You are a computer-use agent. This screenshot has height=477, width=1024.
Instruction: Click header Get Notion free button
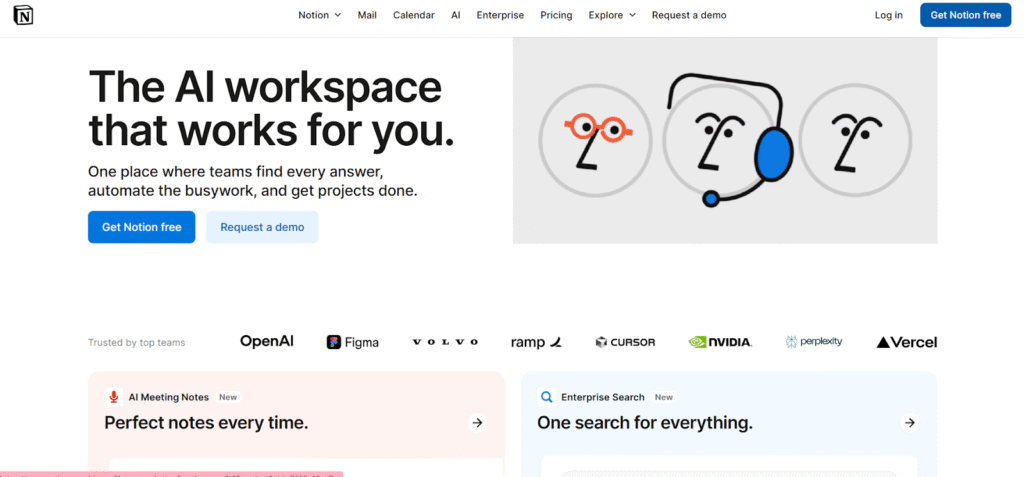(966, 15)
